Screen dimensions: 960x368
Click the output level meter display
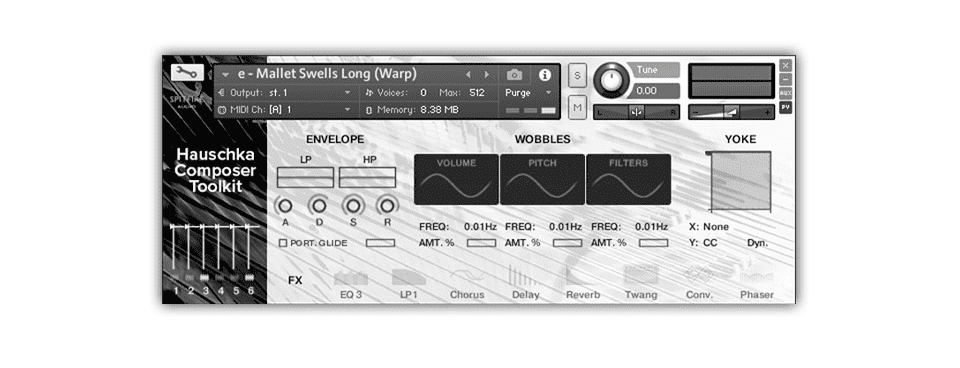732,81
